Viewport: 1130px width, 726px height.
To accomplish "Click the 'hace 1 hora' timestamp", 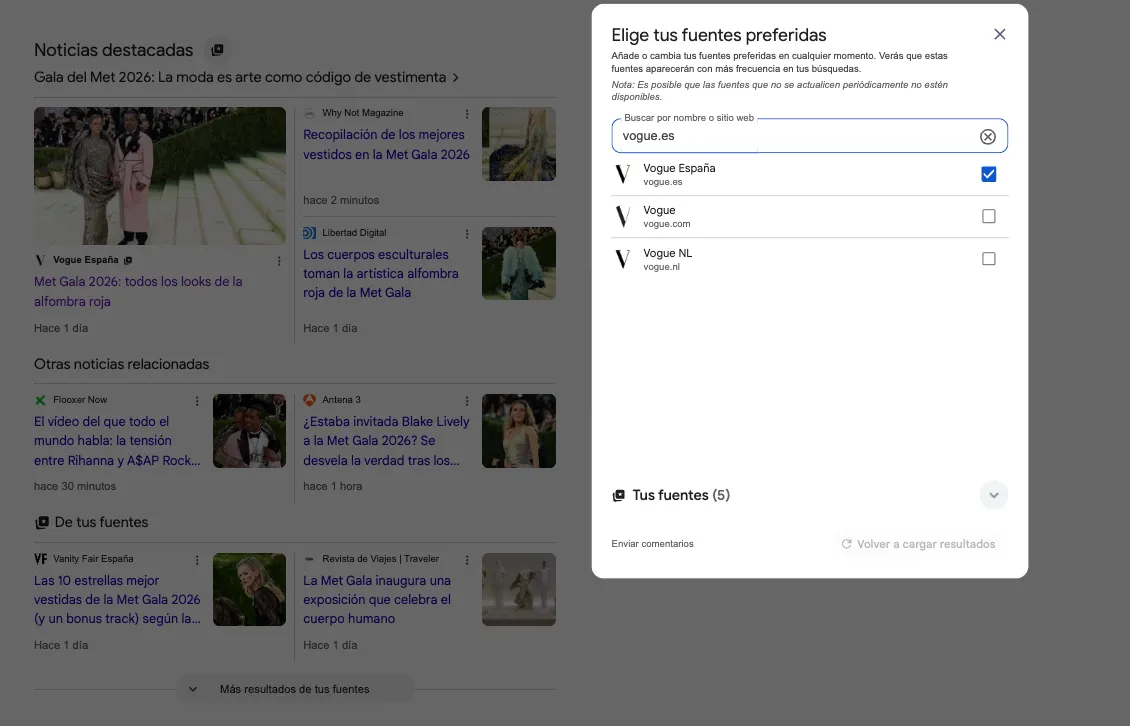I will point(332,487).
